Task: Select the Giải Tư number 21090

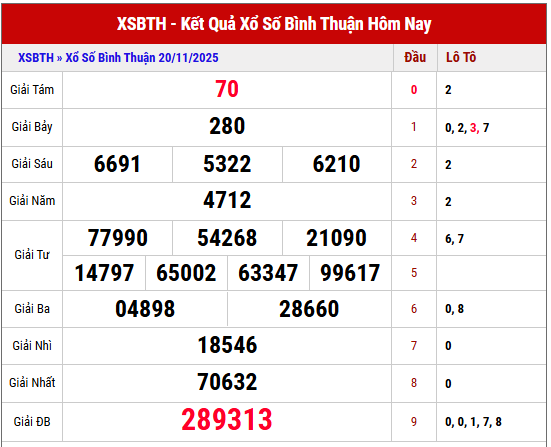Action: pos(337,238)
